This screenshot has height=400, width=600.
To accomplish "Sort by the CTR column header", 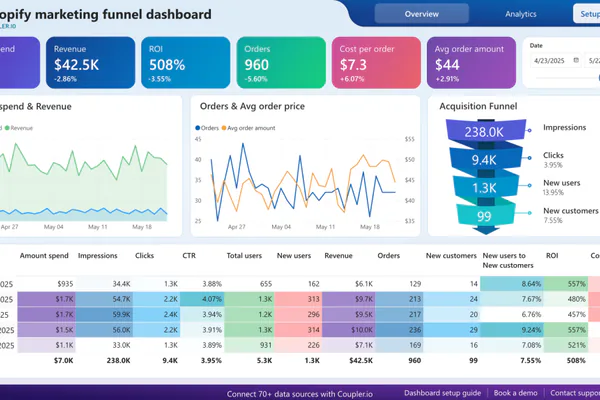I will point(189,256).
